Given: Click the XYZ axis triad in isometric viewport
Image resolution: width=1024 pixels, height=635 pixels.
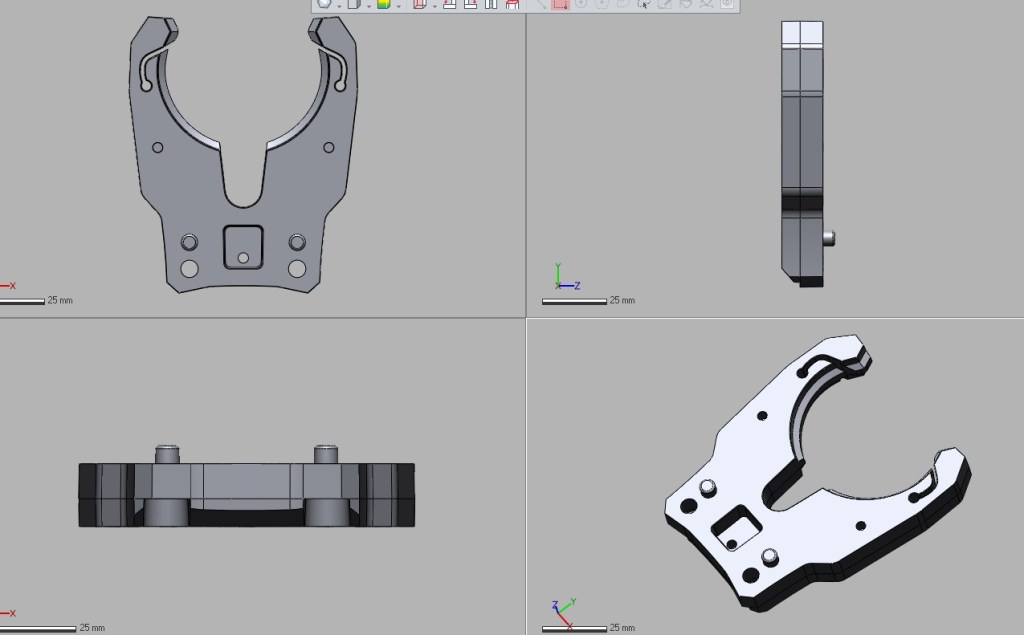Looking at the screenshot, I should (561, 608).
